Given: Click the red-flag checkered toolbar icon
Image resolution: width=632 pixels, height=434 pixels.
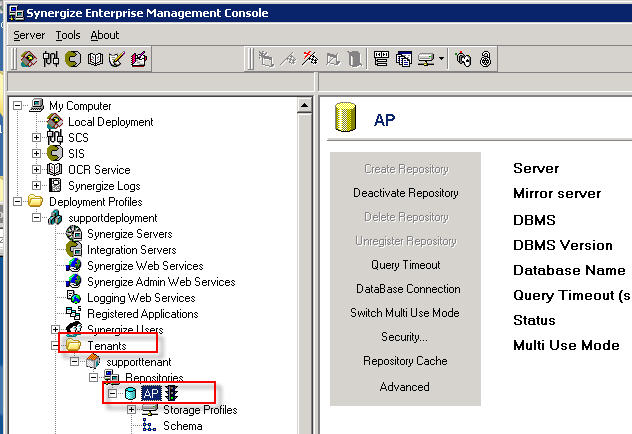Looking at the screenshot, I should tap(310, 59).
